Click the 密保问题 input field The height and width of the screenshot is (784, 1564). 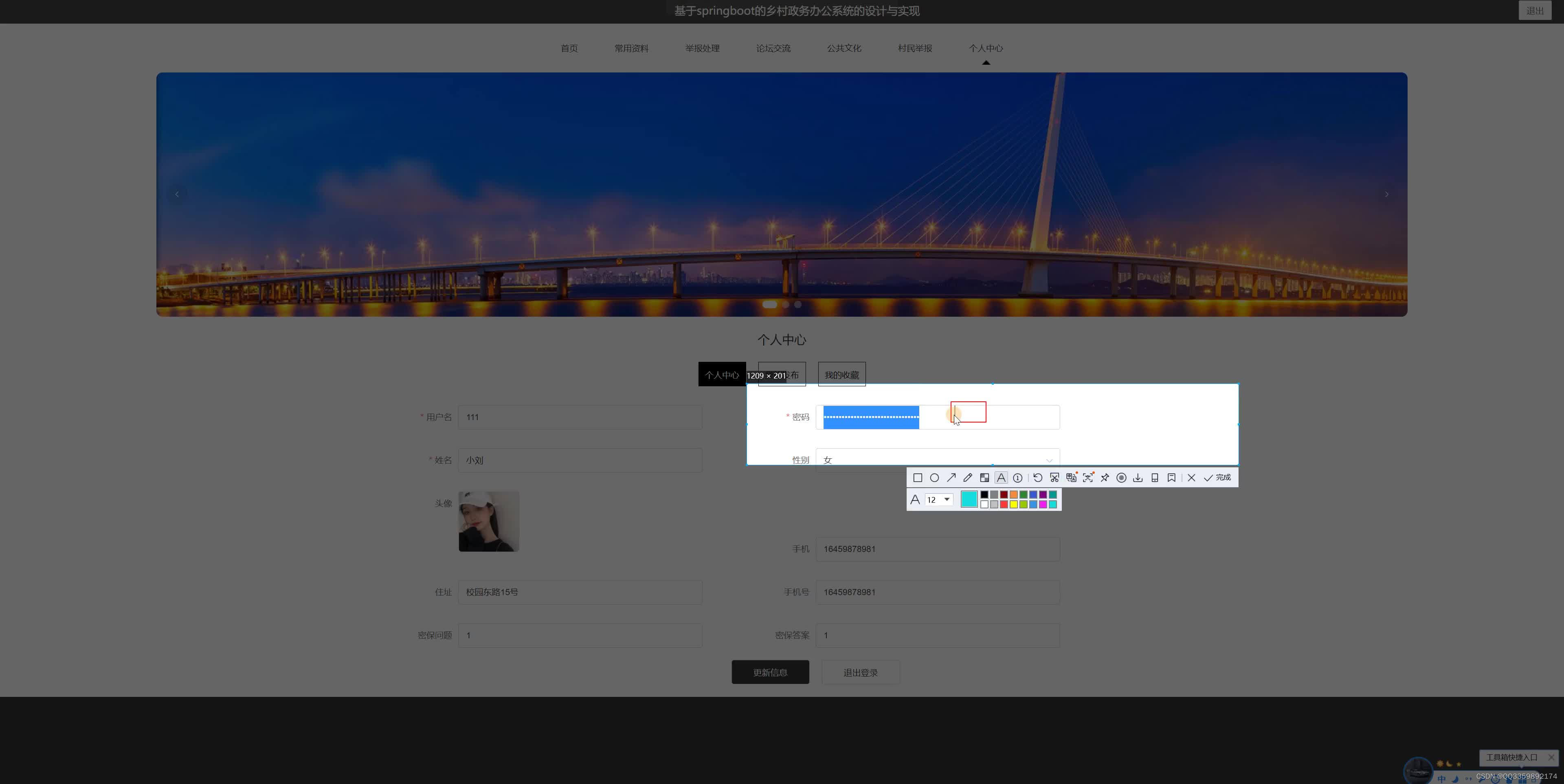580,635
